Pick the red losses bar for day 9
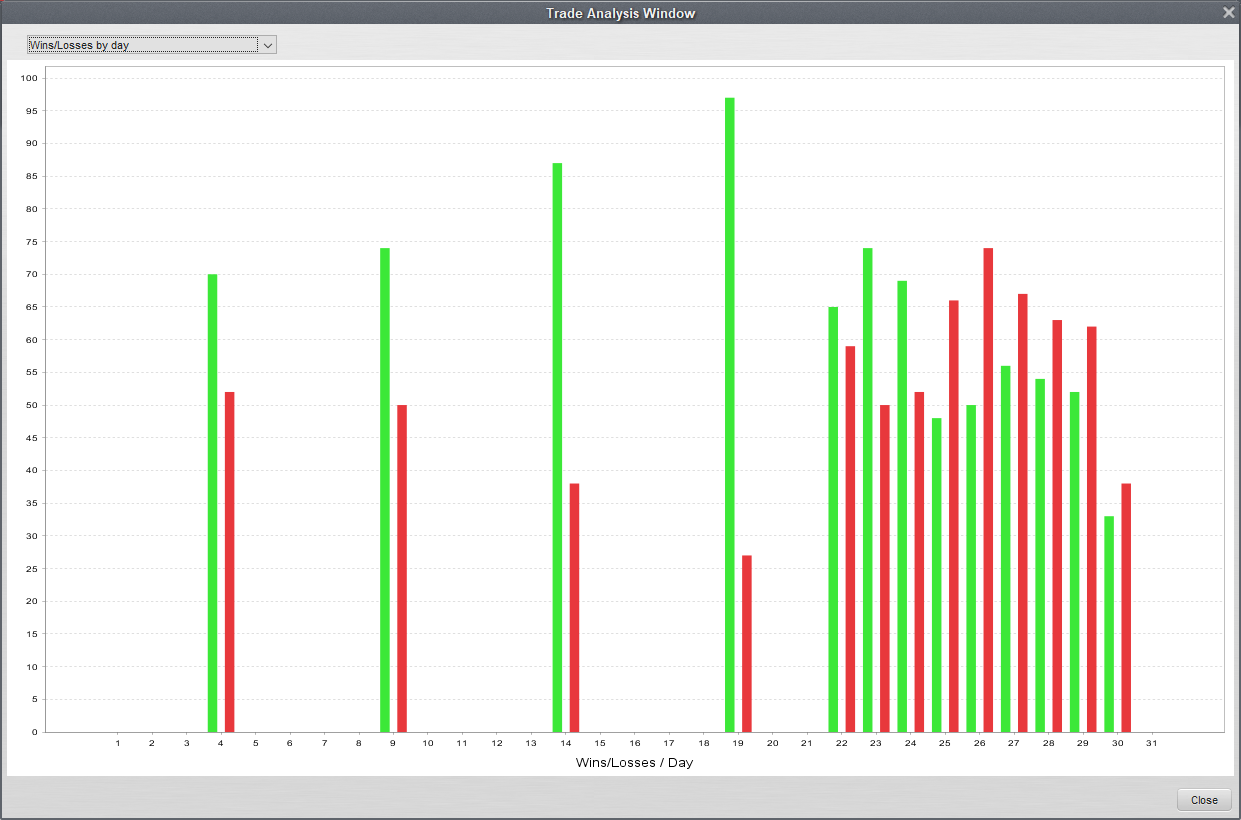The image size is (1241, 820). [x=402, y=568]
